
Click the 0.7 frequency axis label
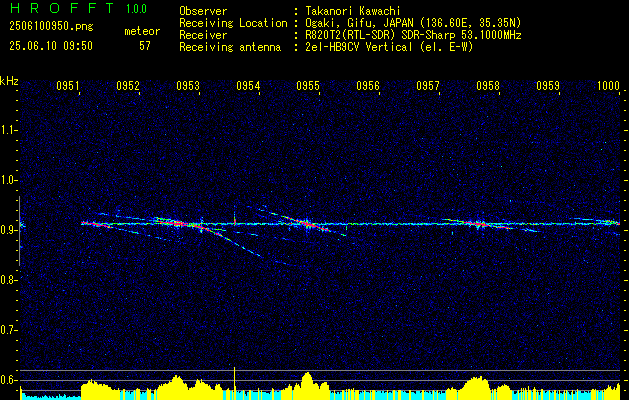click(8, 330)
